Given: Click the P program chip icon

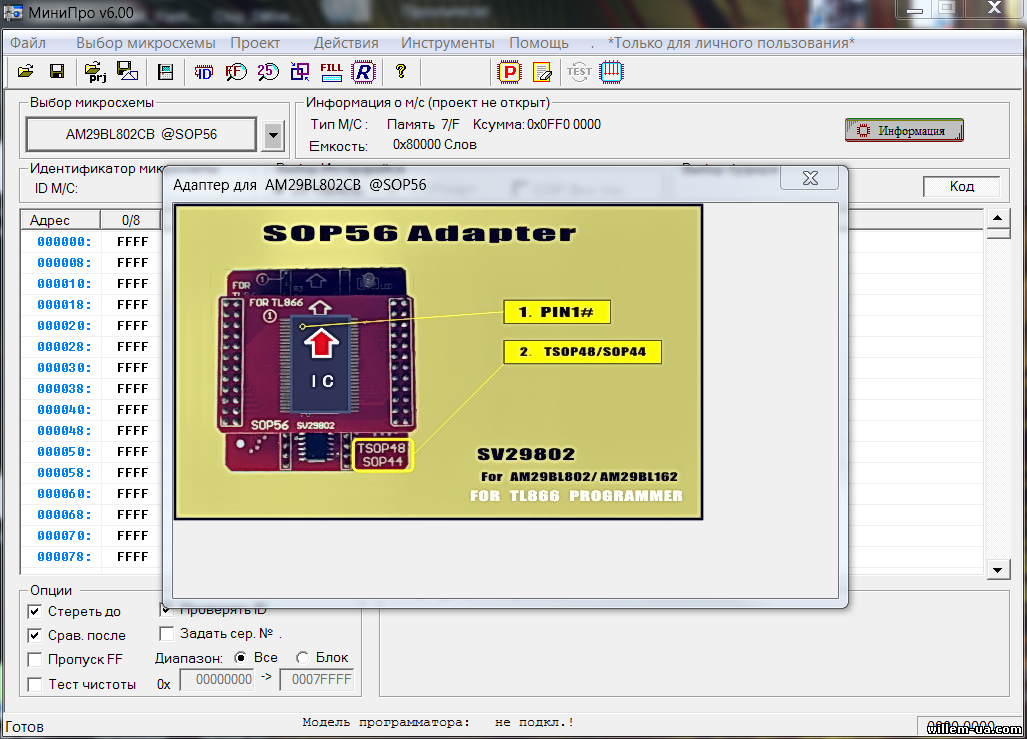Looking at the screenshot, I should 510,71.
